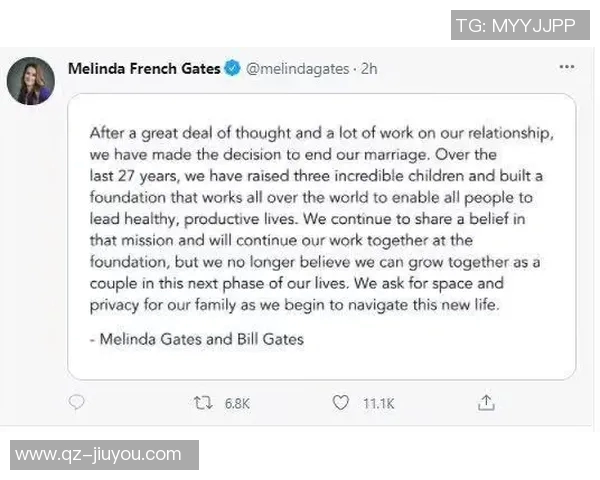Click the www.qz-jiuyou.com watermark link
Screen dimensions: 600x480
(x=99, y=455)
